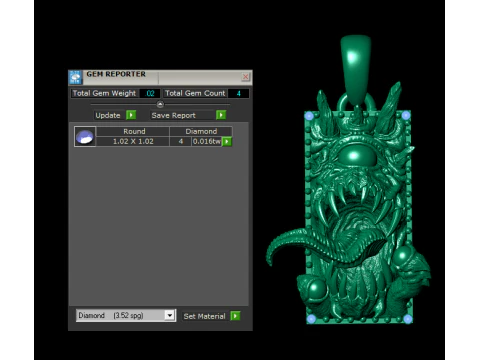Close the Gem Reporter window
The image size is (480, 360).
click(x=246, y=77)
